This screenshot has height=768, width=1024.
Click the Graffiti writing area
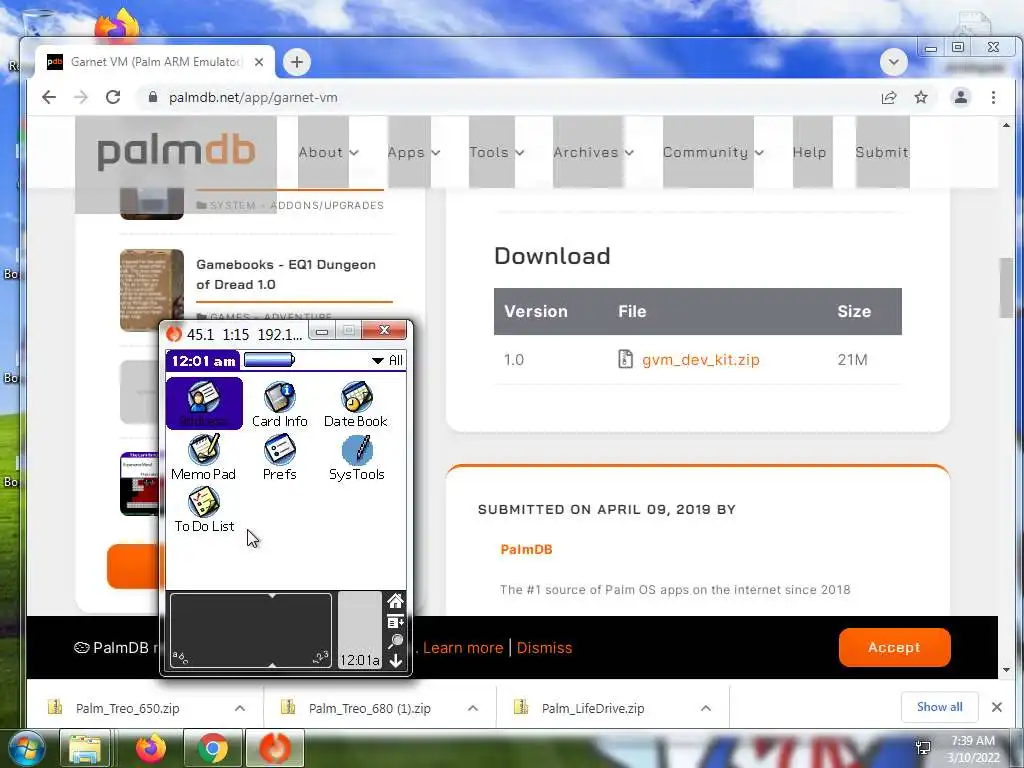coord(251,630)
